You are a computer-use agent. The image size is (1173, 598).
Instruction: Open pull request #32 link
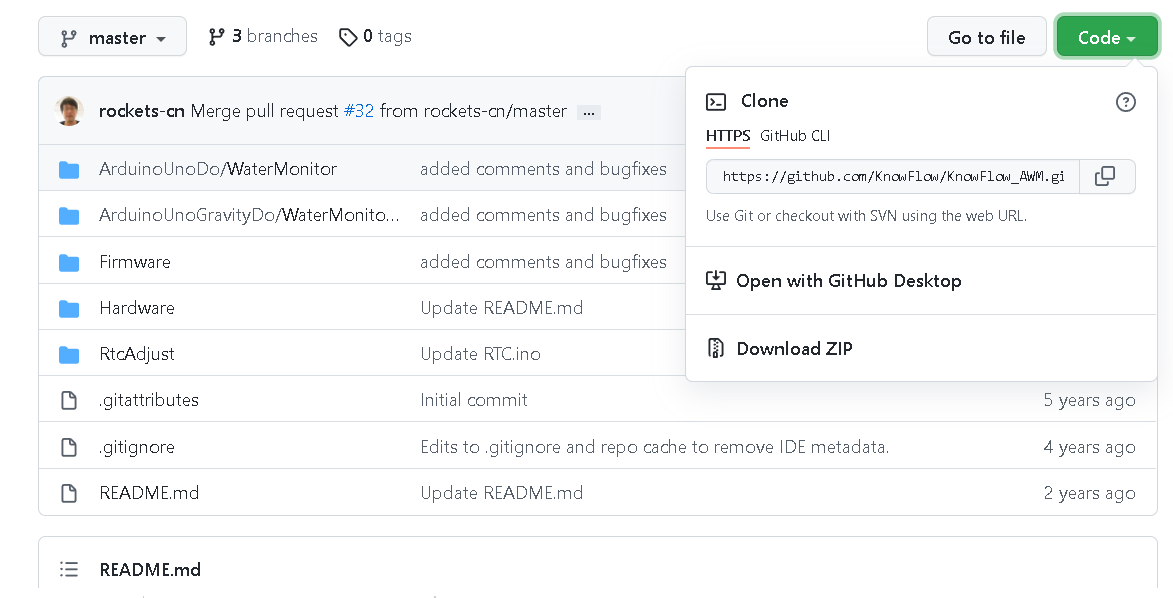coord(358,111)
